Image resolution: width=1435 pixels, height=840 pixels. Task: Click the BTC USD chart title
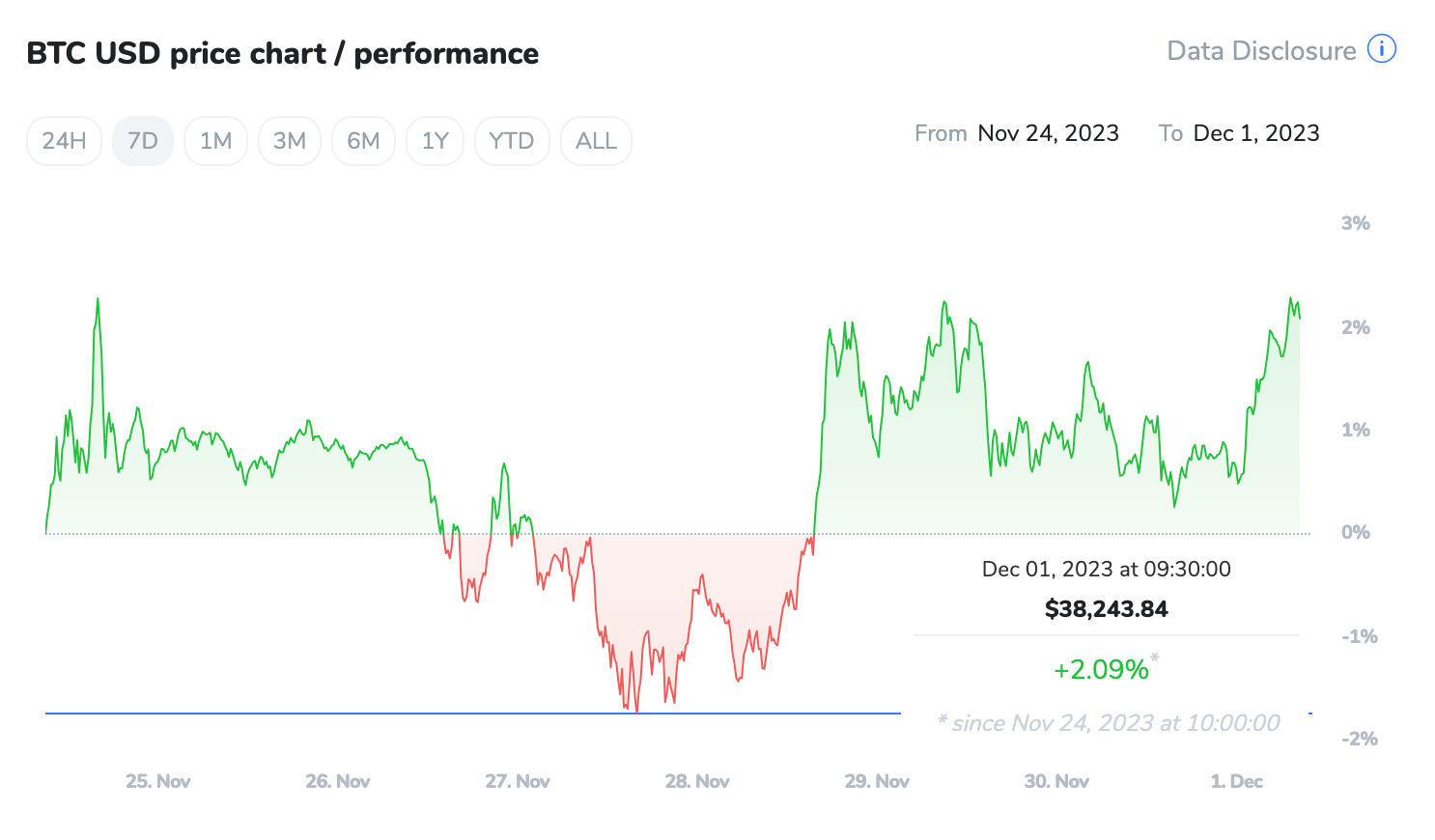click(x=282, y=53)
